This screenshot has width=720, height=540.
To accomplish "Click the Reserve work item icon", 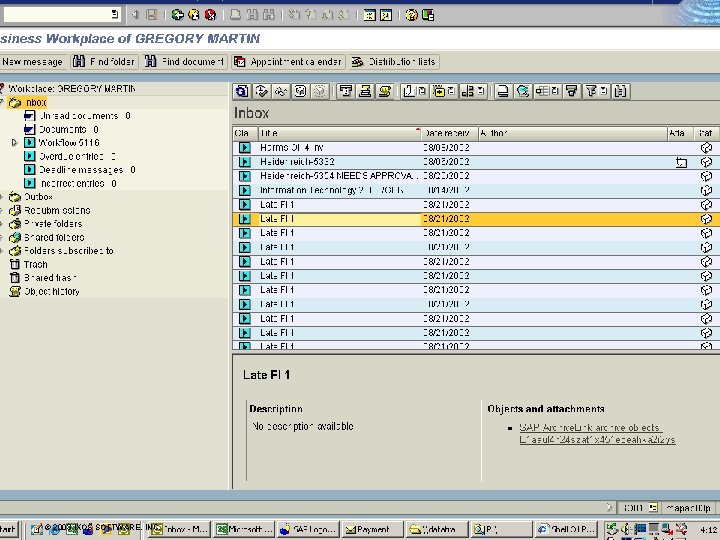I will click(300, 91).
